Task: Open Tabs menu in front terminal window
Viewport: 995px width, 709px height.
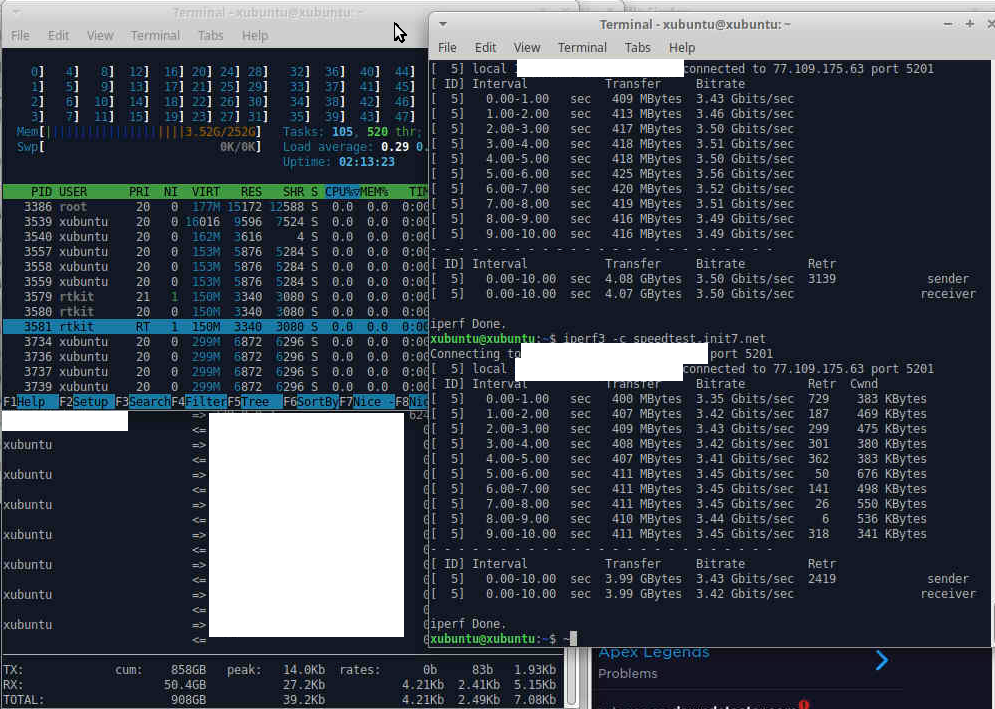Action: click(x=637, y=48)
